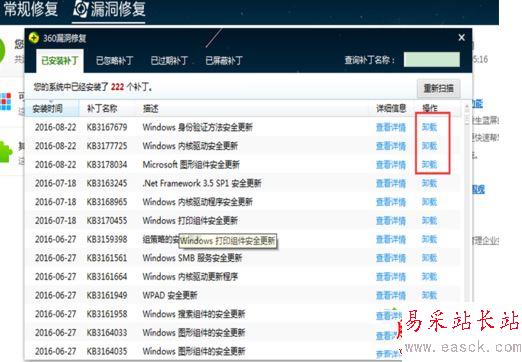The image size is (522, 362).
Task: Select the KB3161949 patch name
Action: click(107, 295)
